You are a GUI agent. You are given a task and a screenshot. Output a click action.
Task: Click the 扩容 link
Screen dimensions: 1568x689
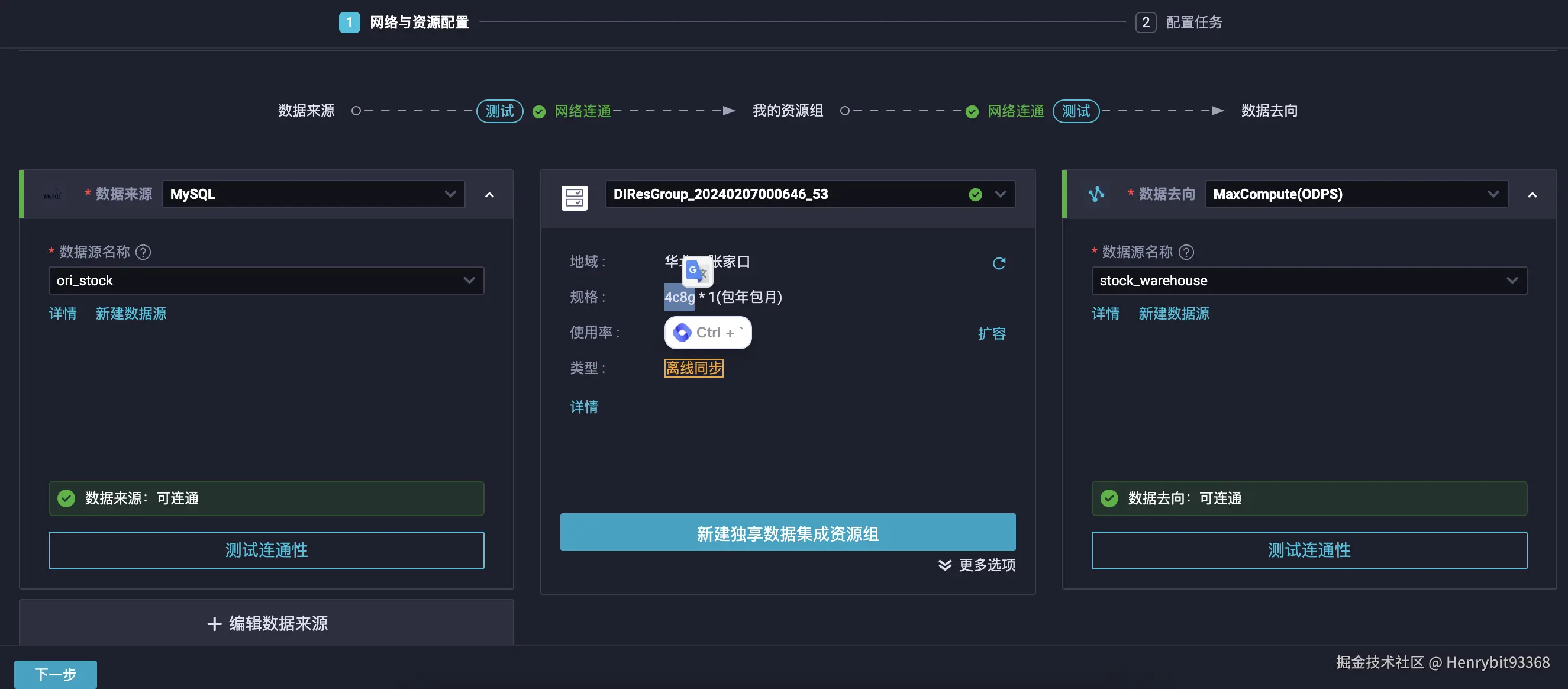point(992,334)
